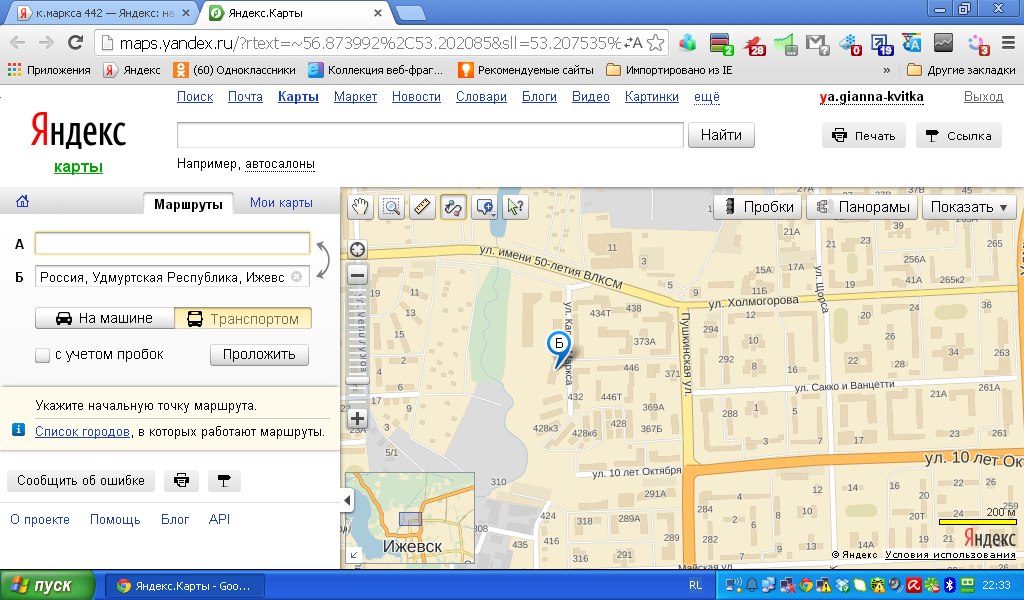Swap route points A and Б
Viewport: 1024px width, 600px height.
point(323,259)
